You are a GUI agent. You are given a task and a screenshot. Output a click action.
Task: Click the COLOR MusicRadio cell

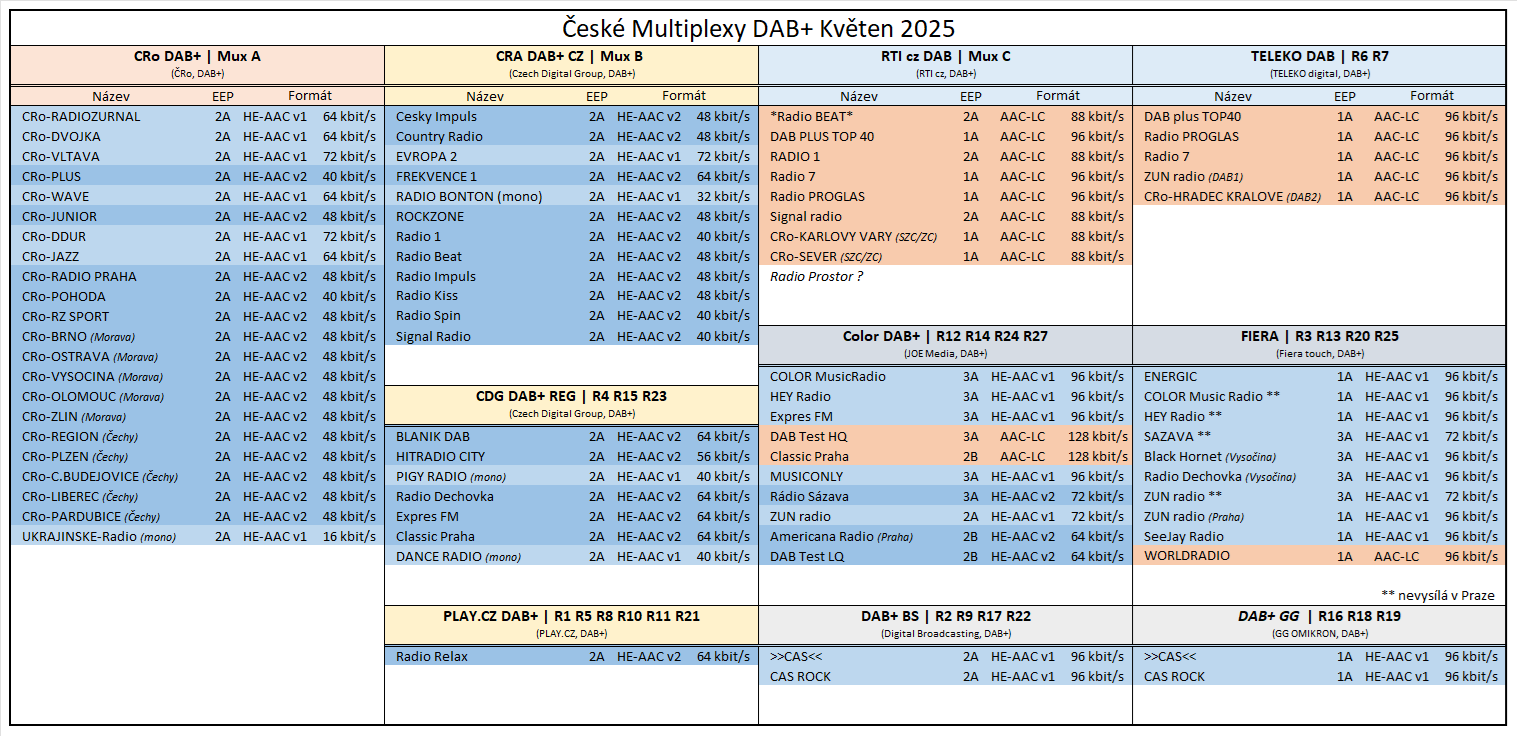[828, 376]
